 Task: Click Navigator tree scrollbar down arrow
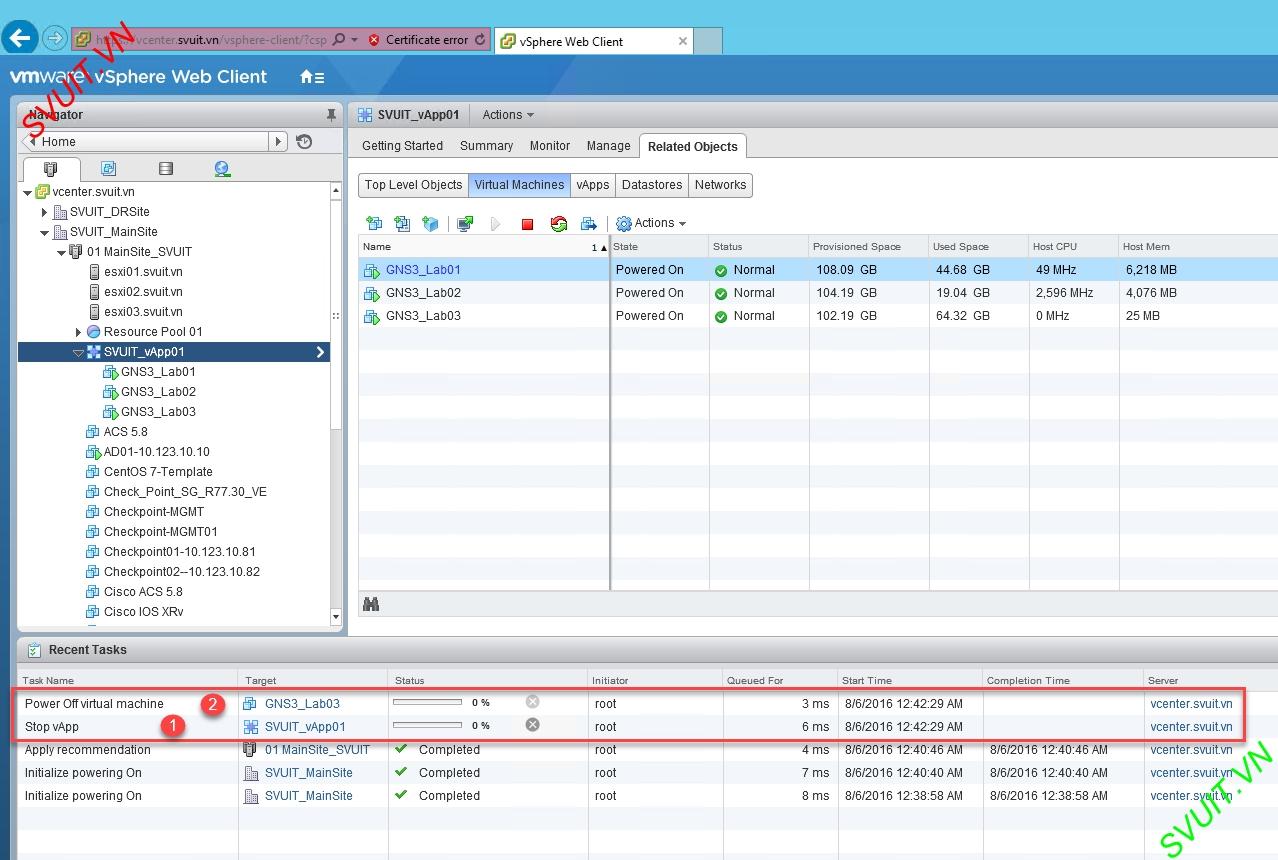coord(336,617)
